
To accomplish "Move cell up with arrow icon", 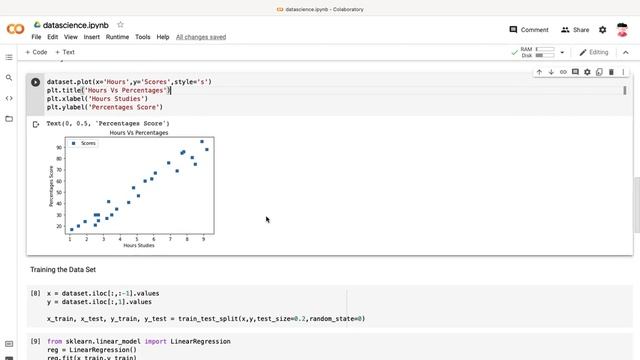I will pos(539,72).
